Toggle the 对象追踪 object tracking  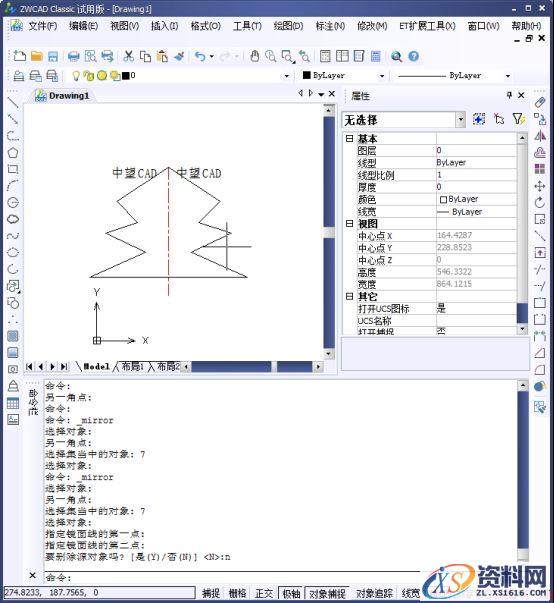click(374, 593)
